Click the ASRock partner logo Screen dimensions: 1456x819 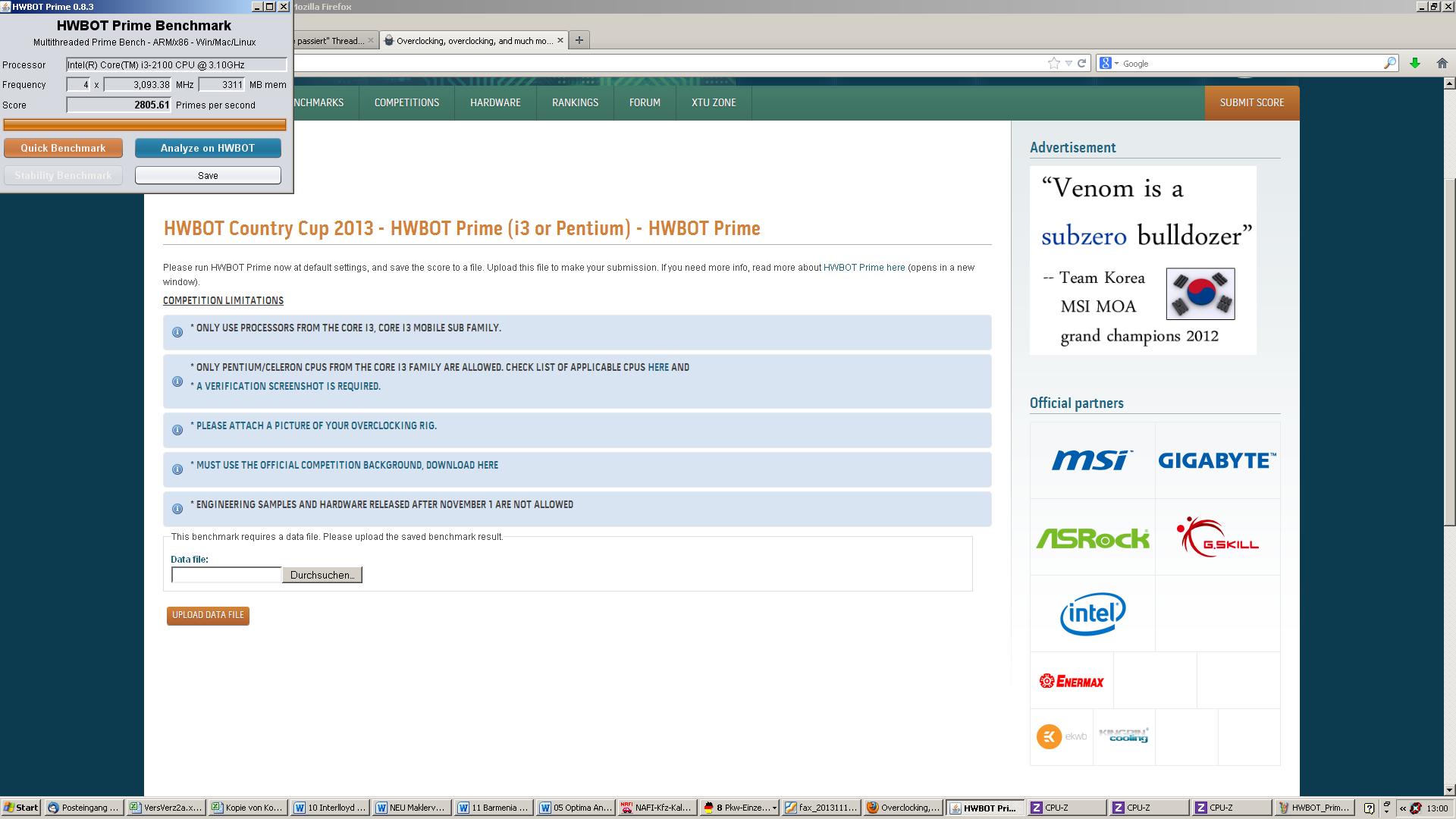coord(1092,538)
